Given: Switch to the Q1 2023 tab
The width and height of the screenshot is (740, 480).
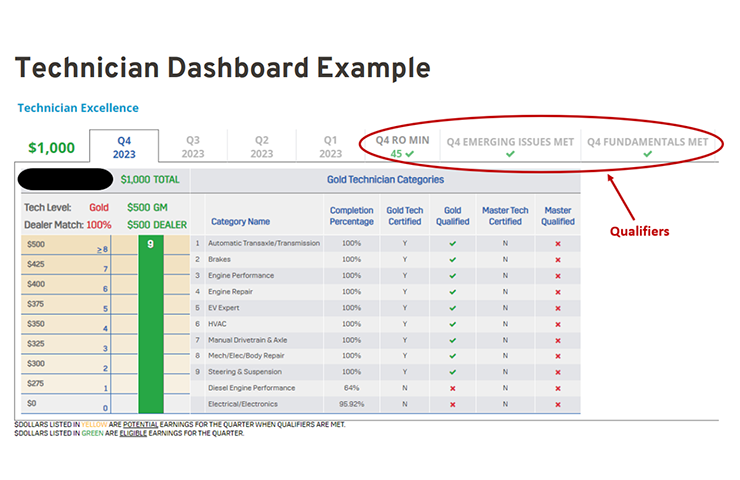Looking at the screenshot, I should [330, 147].
